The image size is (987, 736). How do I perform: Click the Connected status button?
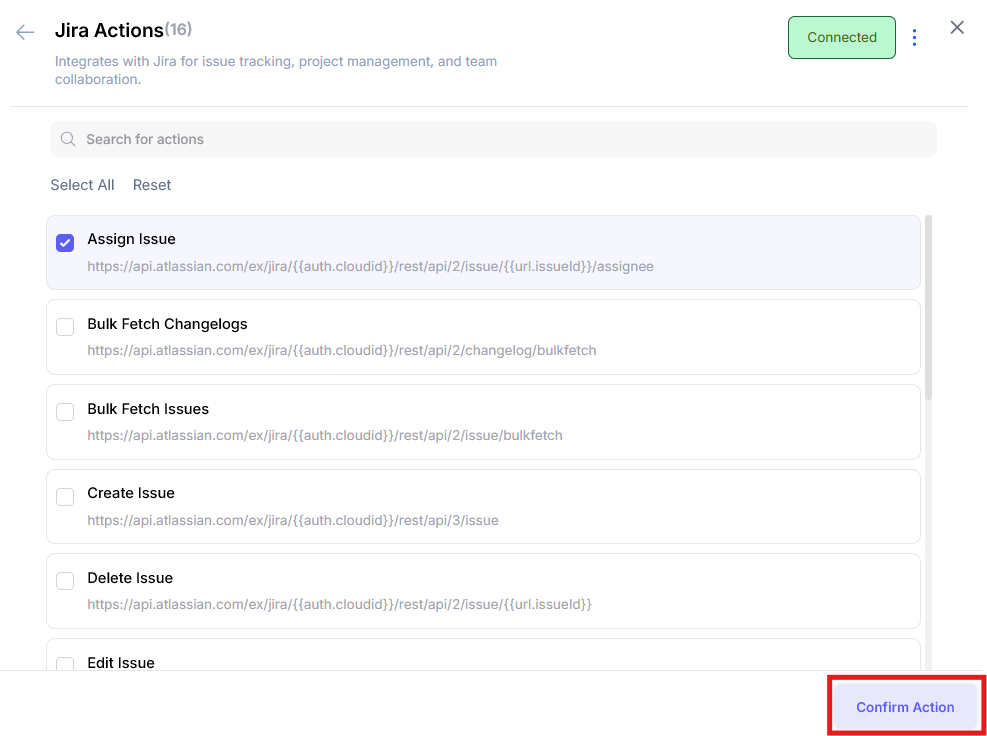click(x=841, y=38)
